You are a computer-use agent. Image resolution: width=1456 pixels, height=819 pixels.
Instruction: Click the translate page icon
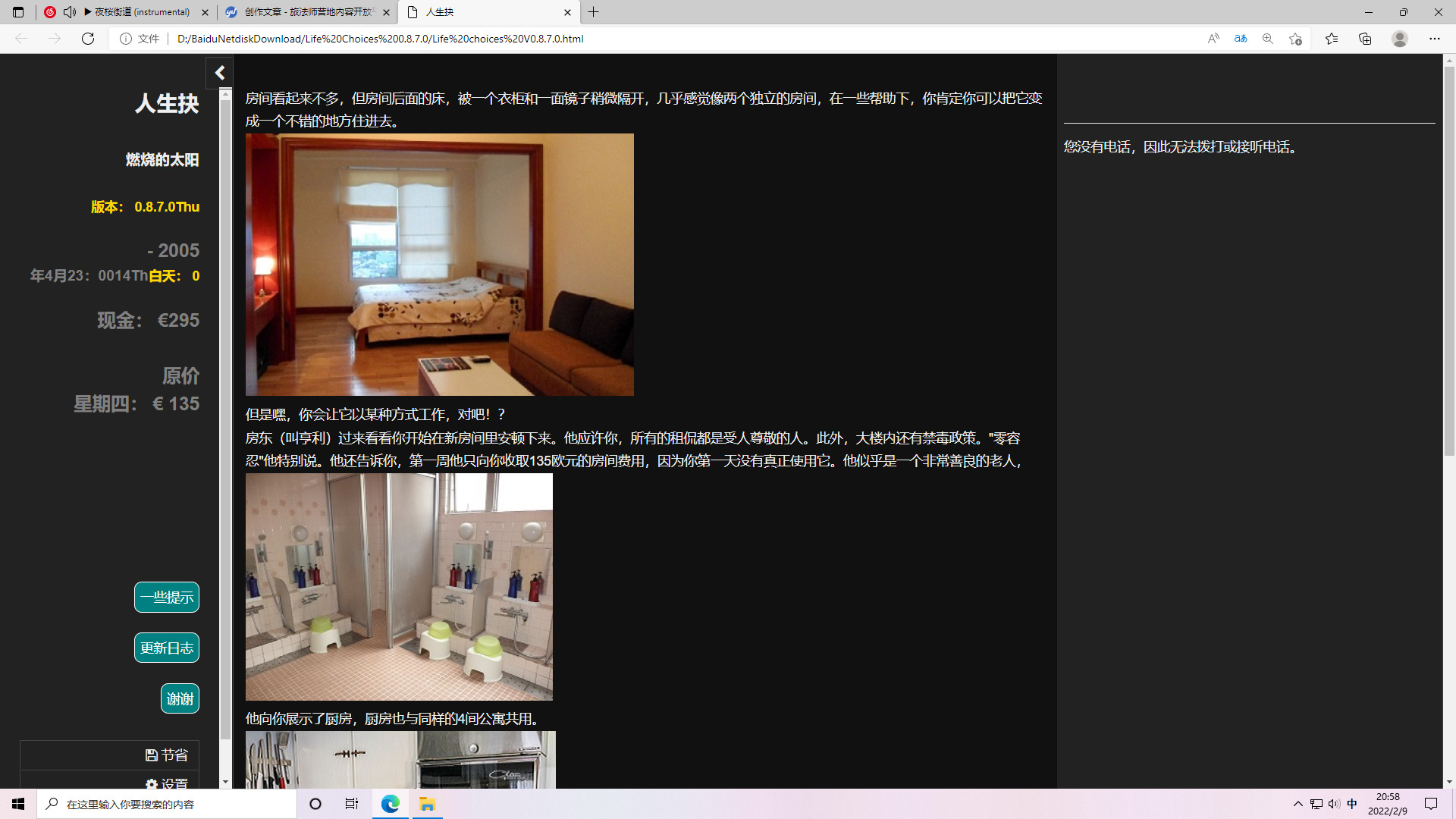tap(1241, 39)
